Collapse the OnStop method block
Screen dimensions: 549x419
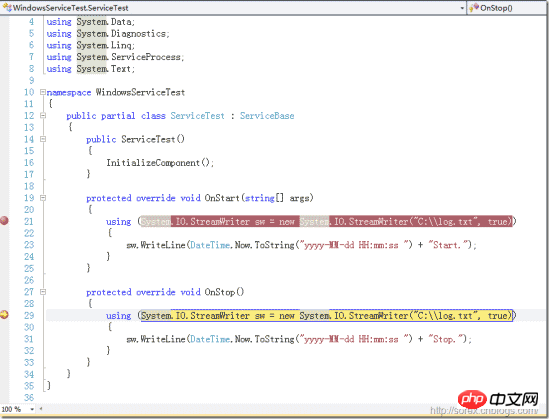point(42,292)
